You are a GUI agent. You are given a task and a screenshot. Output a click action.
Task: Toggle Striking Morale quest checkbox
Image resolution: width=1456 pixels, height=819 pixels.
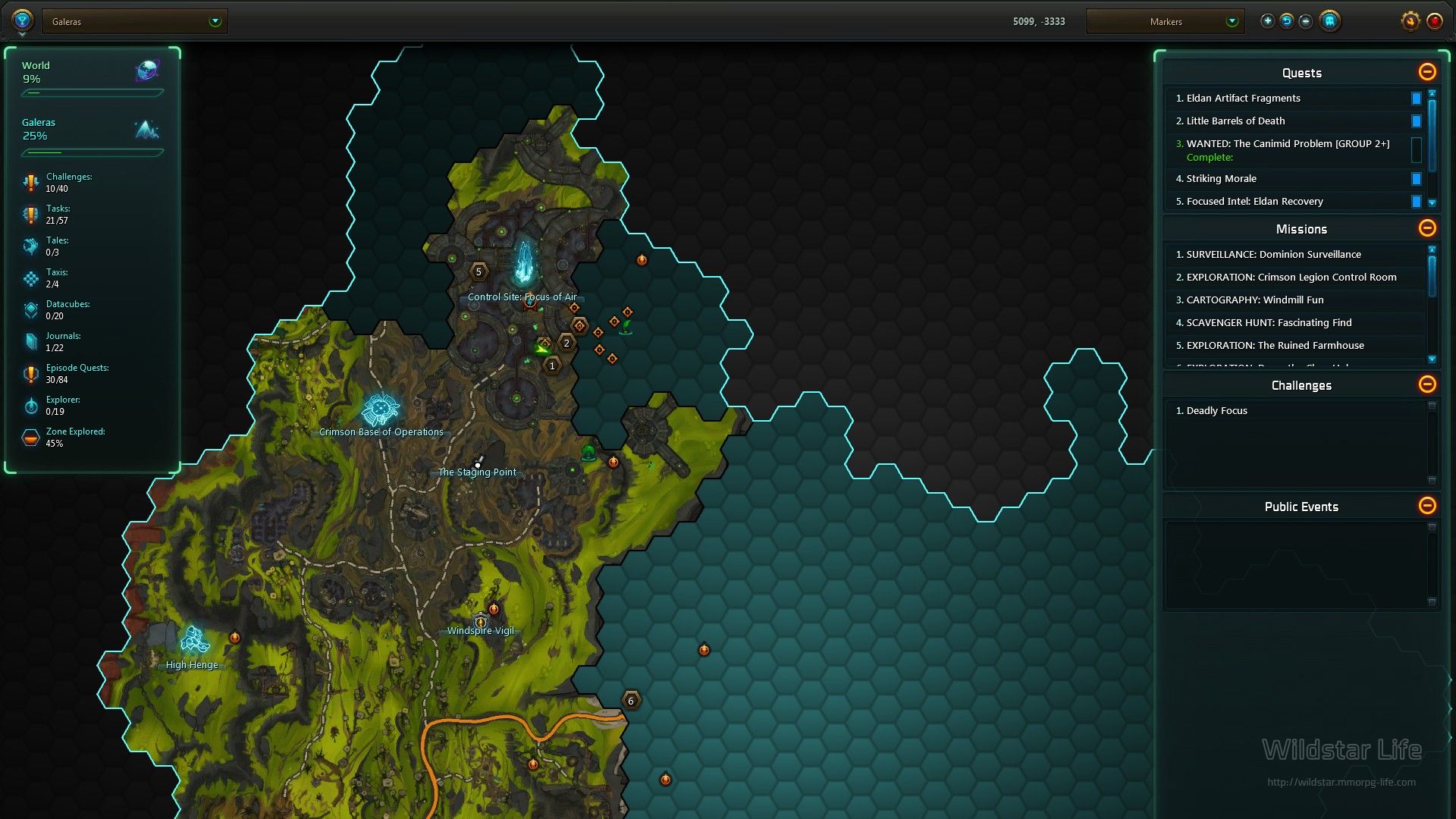pos(1416,179)
